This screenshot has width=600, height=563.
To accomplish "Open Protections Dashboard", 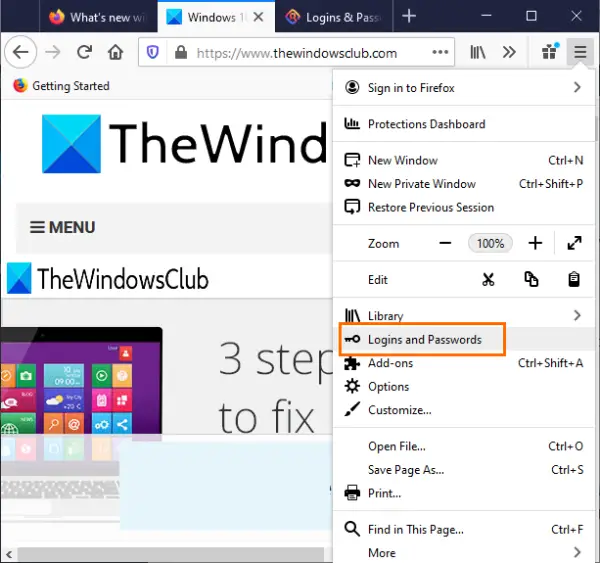I will click(463, 124).
